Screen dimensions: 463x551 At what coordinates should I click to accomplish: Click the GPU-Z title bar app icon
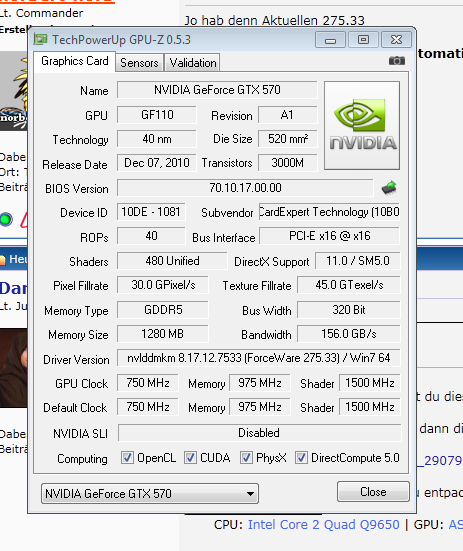click(40, 39)
